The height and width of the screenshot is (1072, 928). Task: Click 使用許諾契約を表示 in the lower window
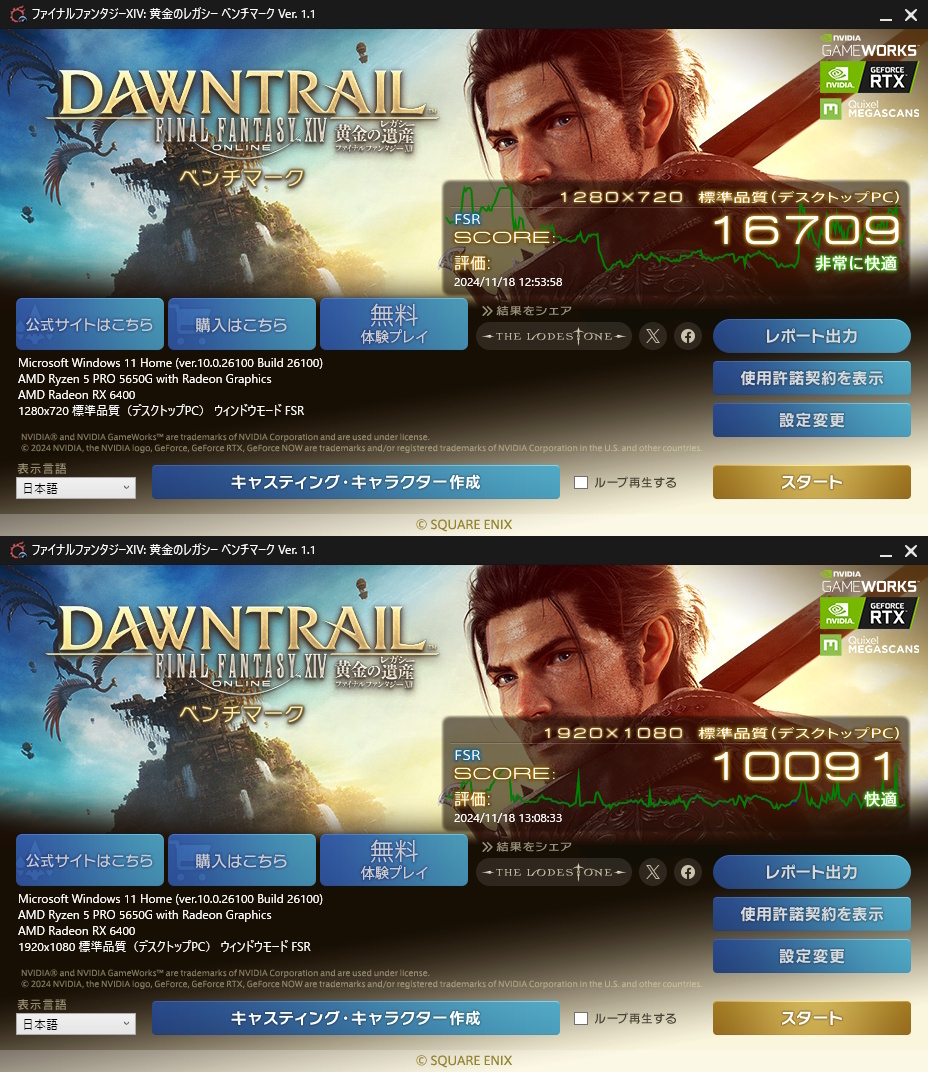pyautogui.click(x=812, y=914)
